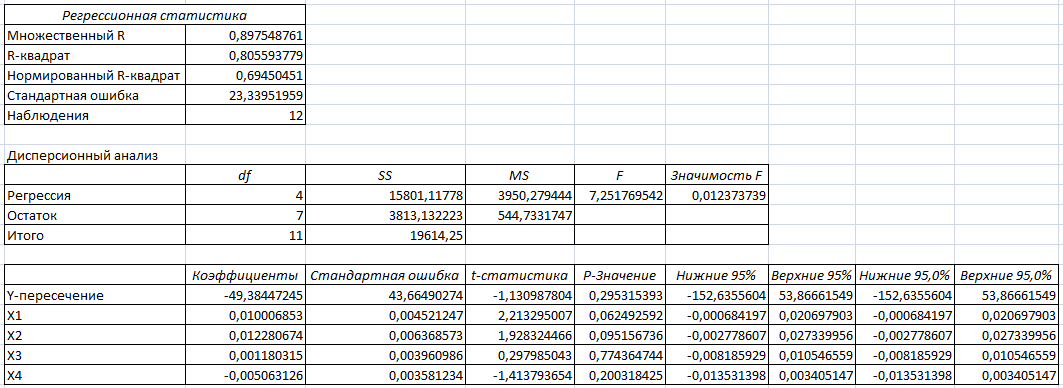
Task: Select intercept standard error 43,66490274
Action: (x=385, y=296)
